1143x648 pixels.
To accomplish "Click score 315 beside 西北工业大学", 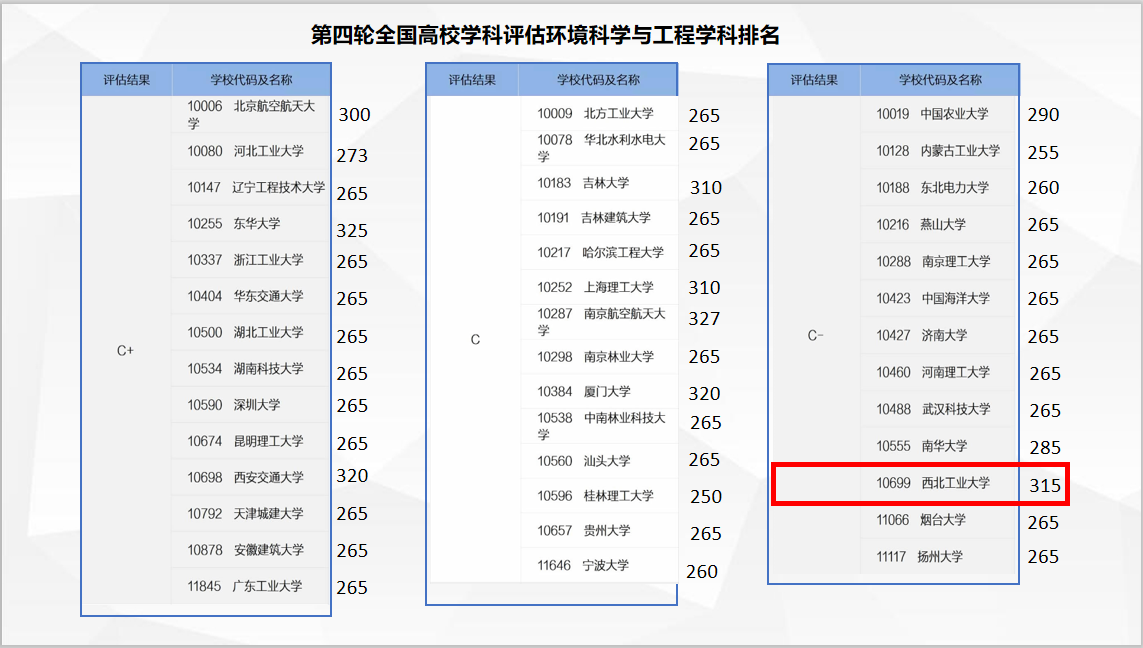I will [1045, 485].
